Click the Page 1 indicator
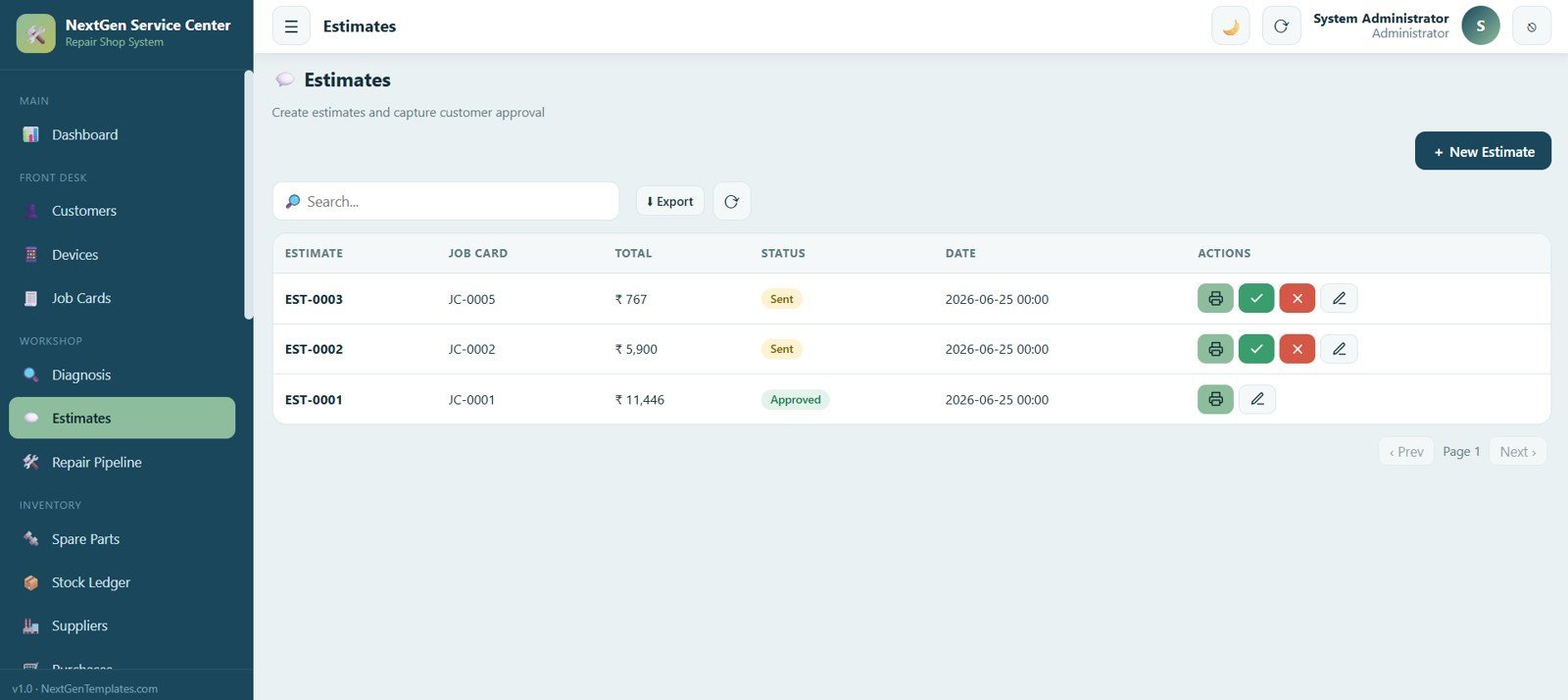The width and height of the screenshot is (1568, 700). click(x=1461, y=451)
